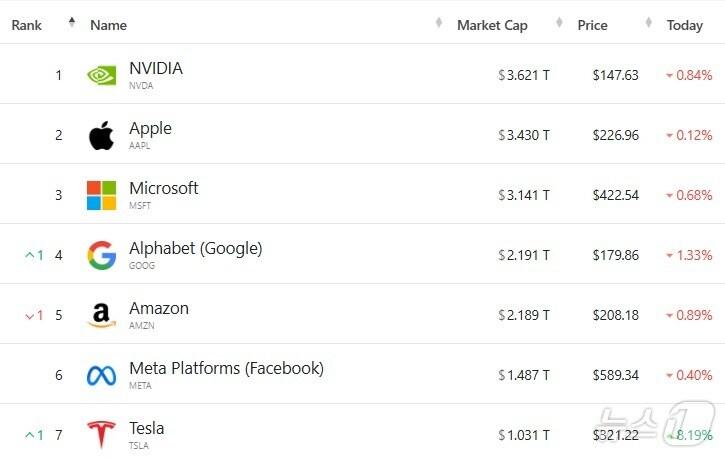Open the Alphabet (Google) name link
Image resolution: width=725 pixels, height=458 pixels.
coord(195,249)
